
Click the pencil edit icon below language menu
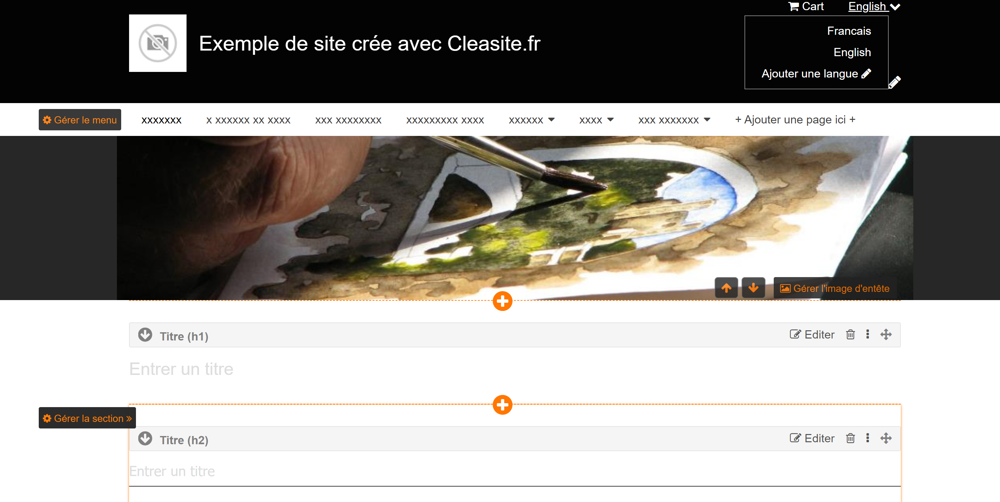coord(894,82)
